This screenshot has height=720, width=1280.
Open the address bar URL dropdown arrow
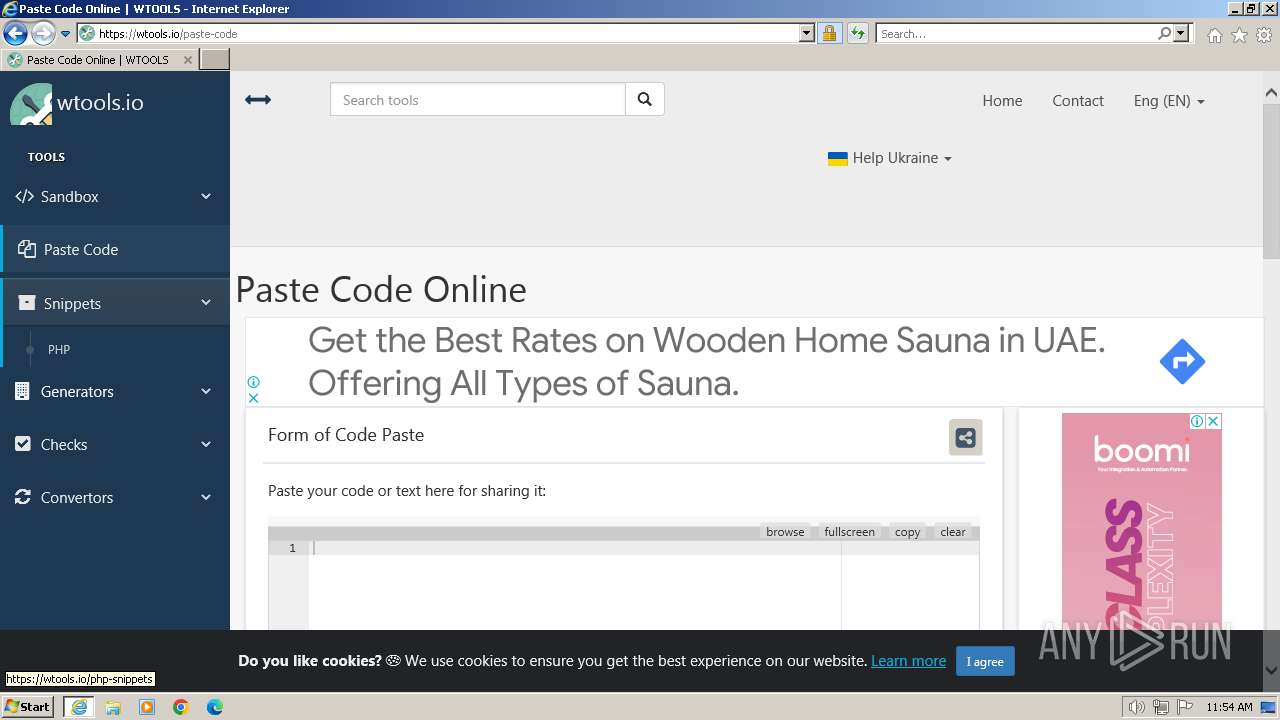807,33
